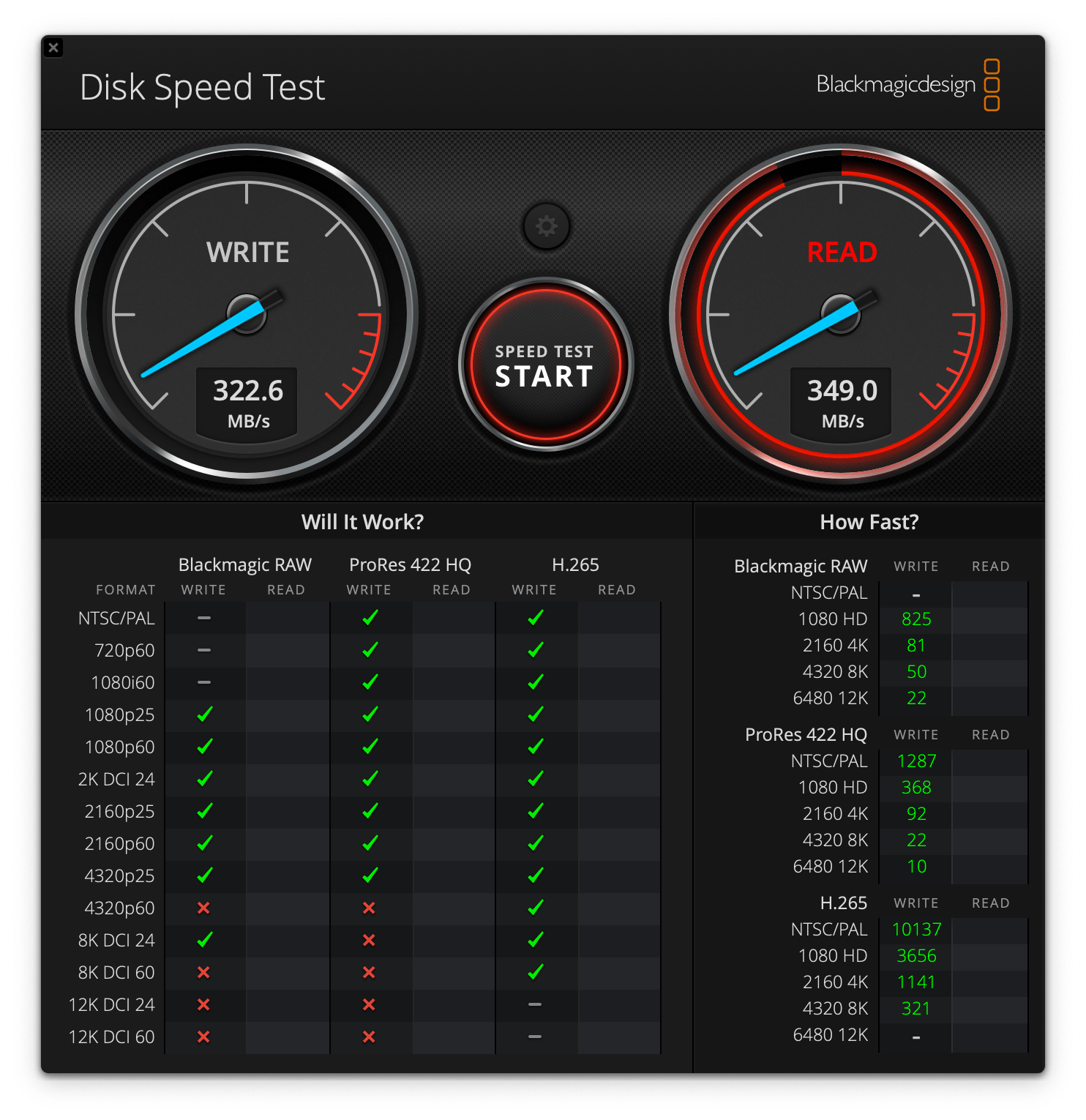Click the 720p60 format row label
The image size is (1086, 1120).
124,650
